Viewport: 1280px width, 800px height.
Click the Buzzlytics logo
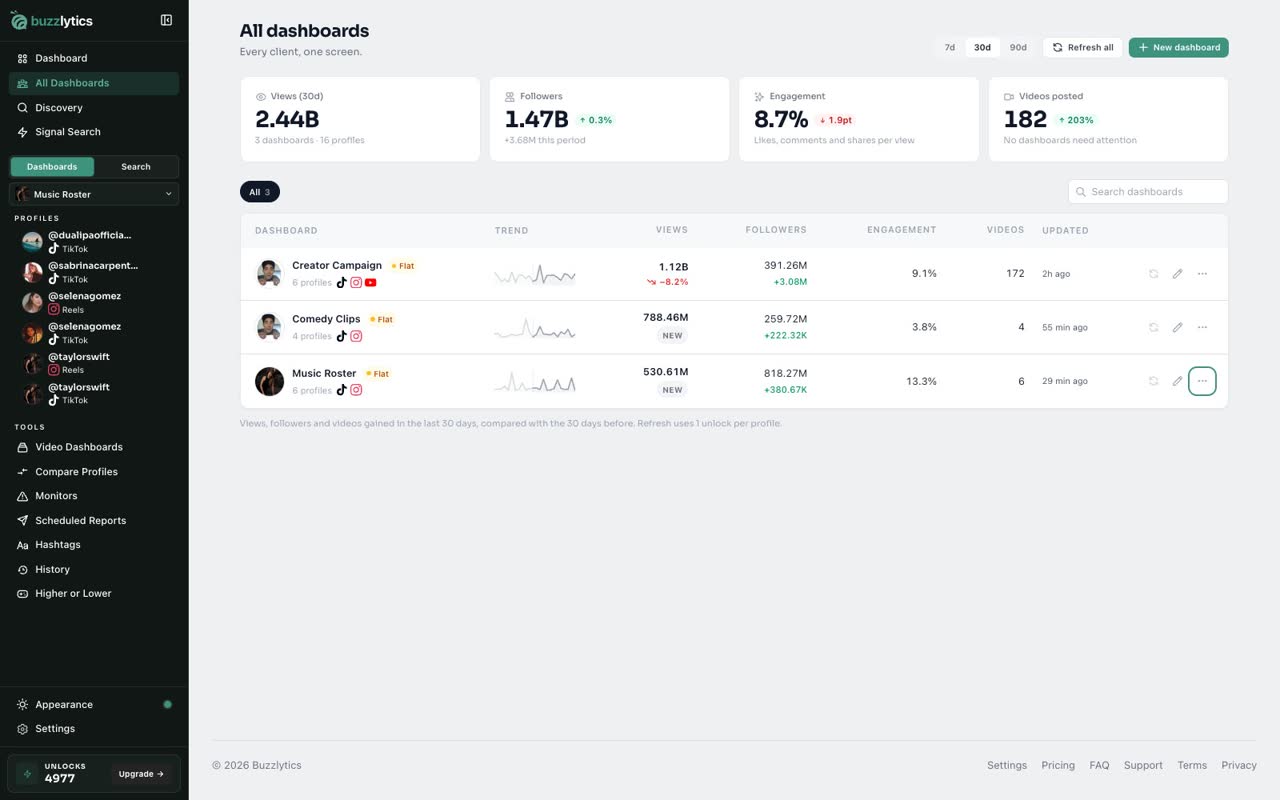[x=50, y=20]
